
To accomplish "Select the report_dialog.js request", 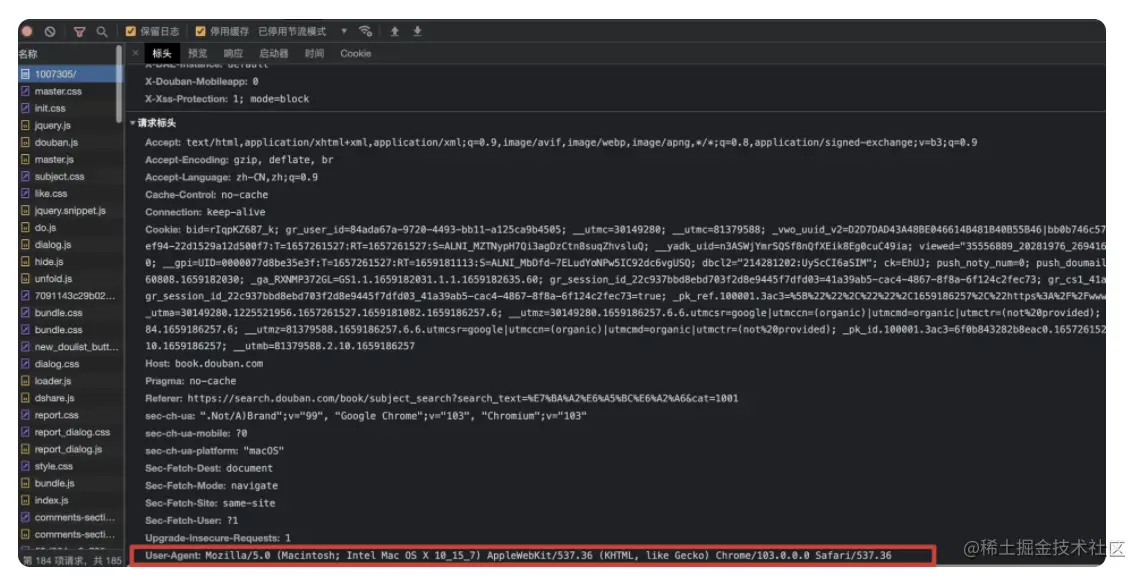I will coord(69,449).
